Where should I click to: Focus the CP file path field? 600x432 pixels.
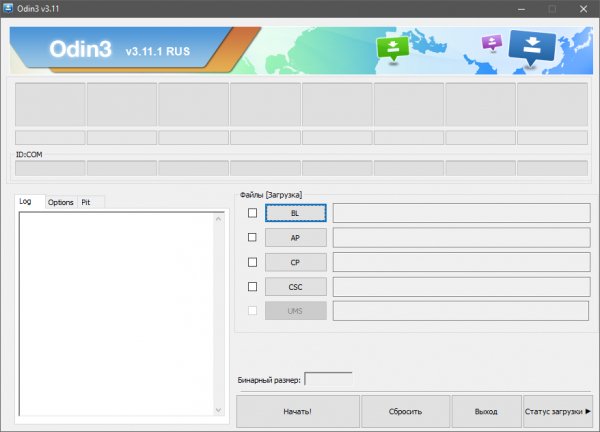[x=461, y=262]
